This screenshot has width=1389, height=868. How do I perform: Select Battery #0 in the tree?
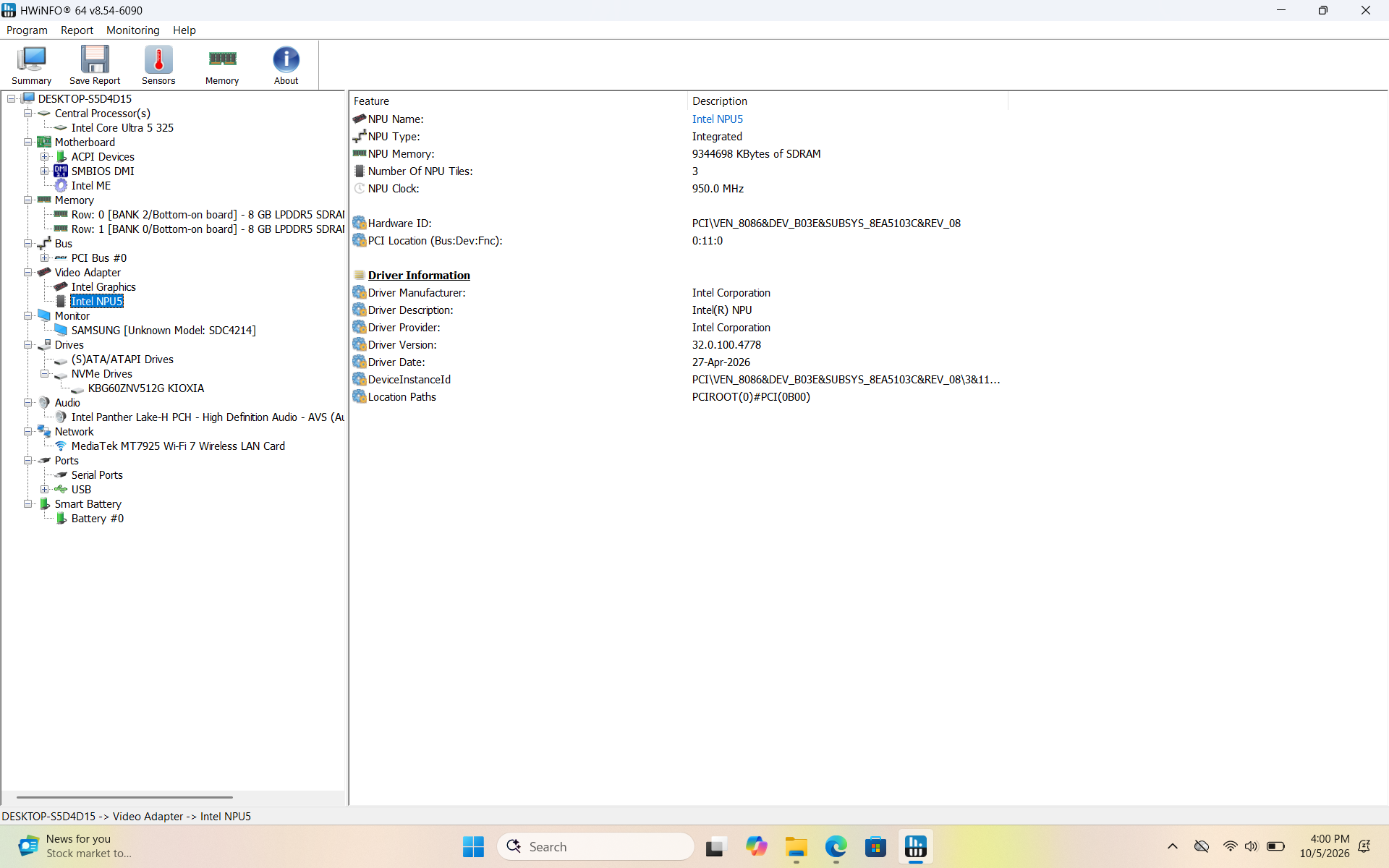pos(98,519)
